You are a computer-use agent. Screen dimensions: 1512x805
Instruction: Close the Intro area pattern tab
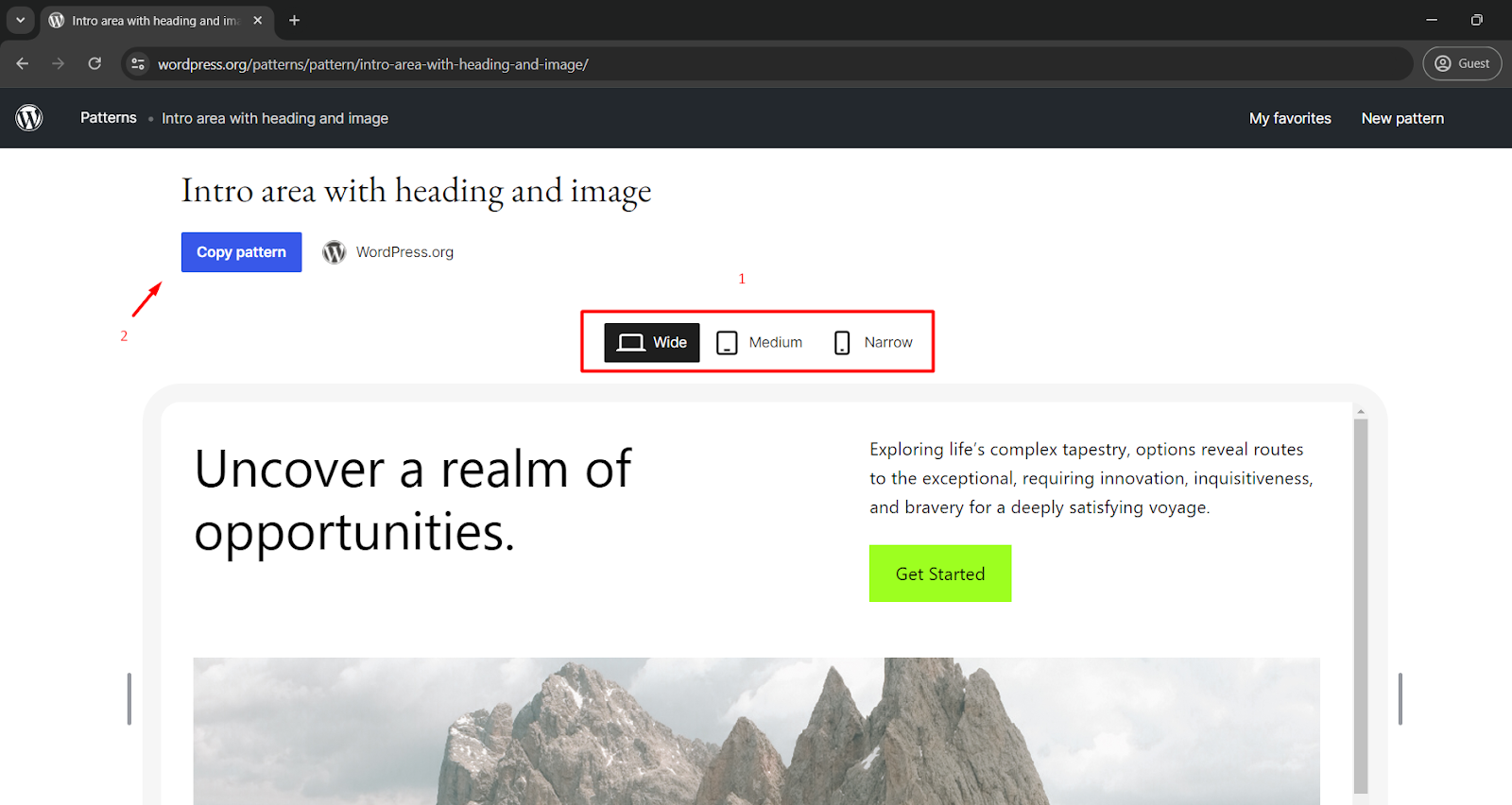[258, 20]
